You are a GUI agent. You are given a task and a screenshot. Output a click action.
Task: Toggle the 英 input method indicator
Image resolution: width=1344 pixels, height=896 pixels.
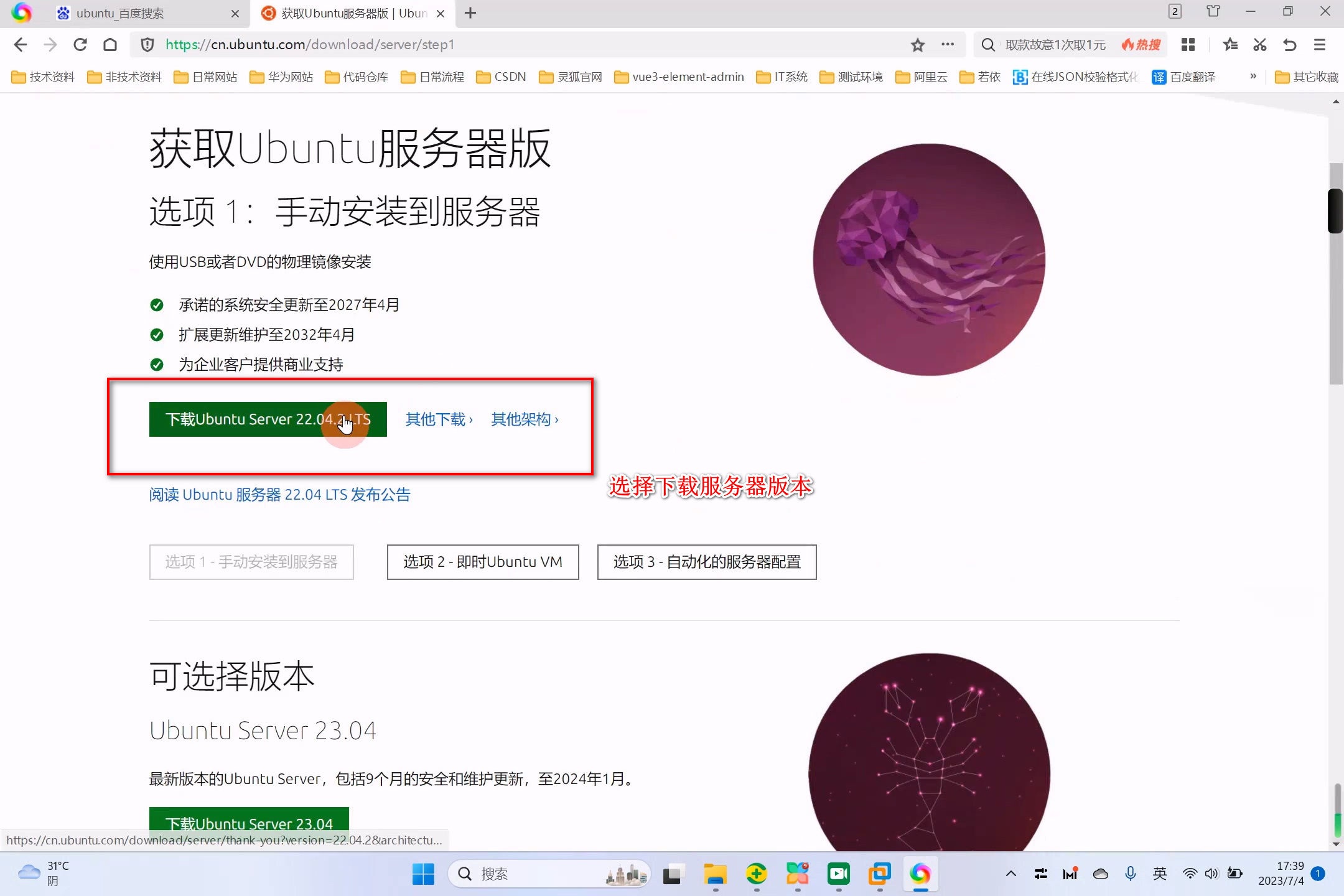(x=1160, y=874)
